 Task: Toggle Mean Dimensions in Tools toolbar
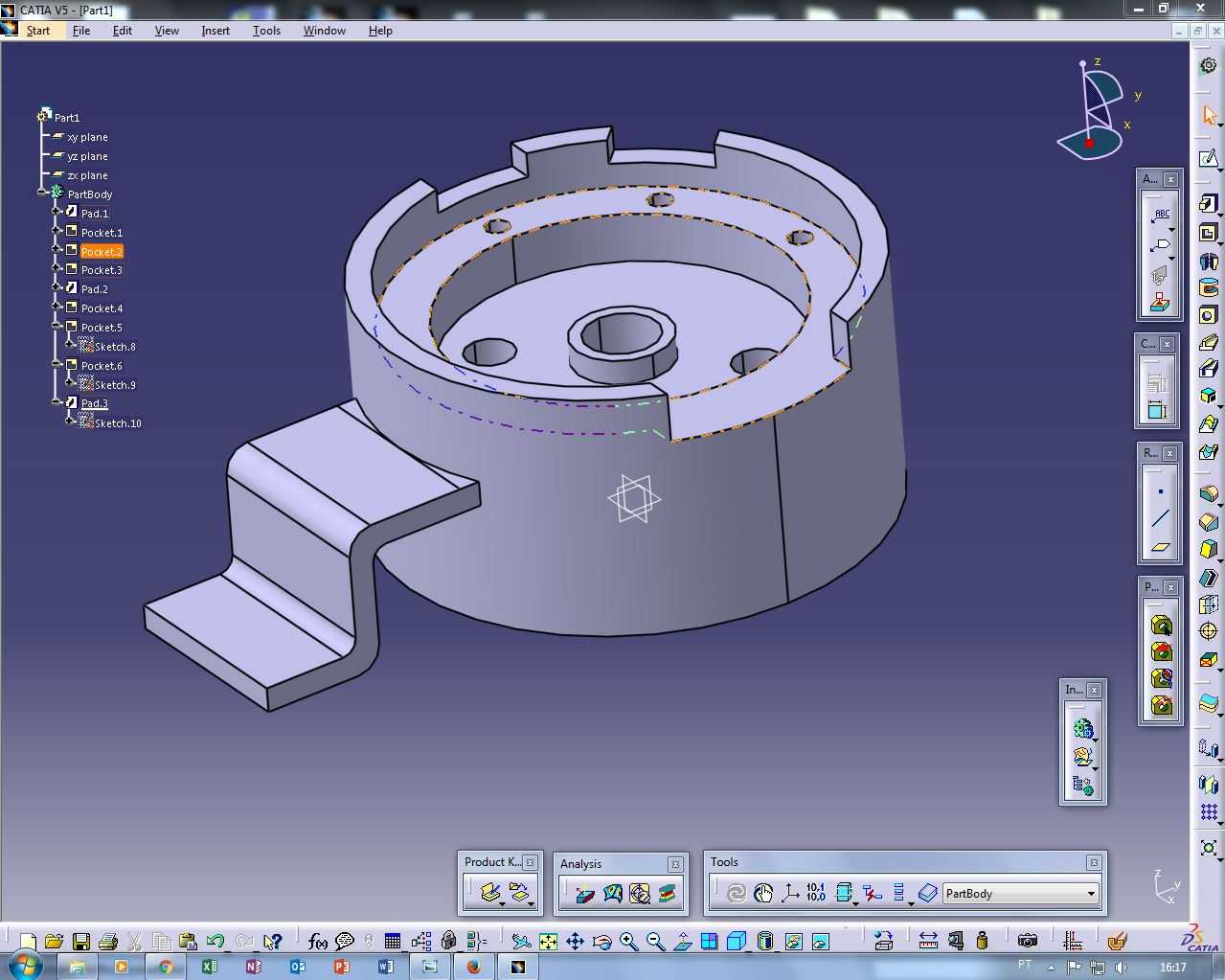point(816,893)
